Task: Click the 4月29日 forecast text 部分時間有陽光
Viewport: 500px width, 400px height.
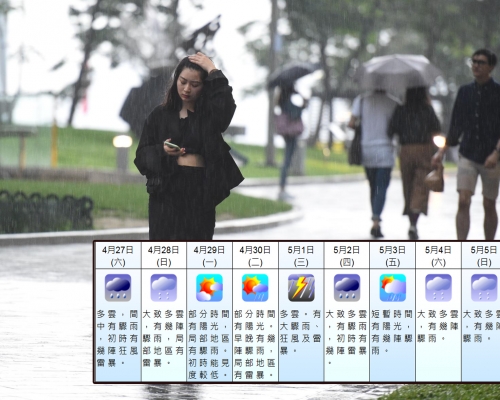Action: (209, 320)
